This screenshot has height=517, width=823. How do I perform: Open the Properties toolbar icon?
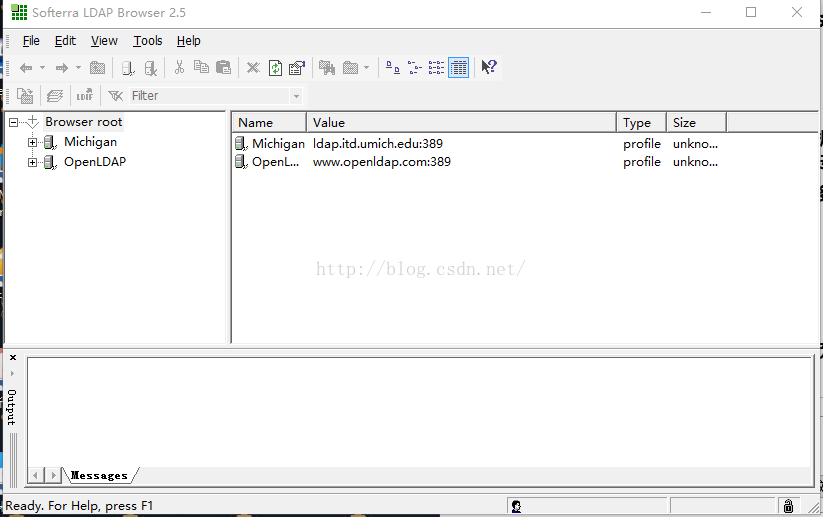tap(297, 68)
